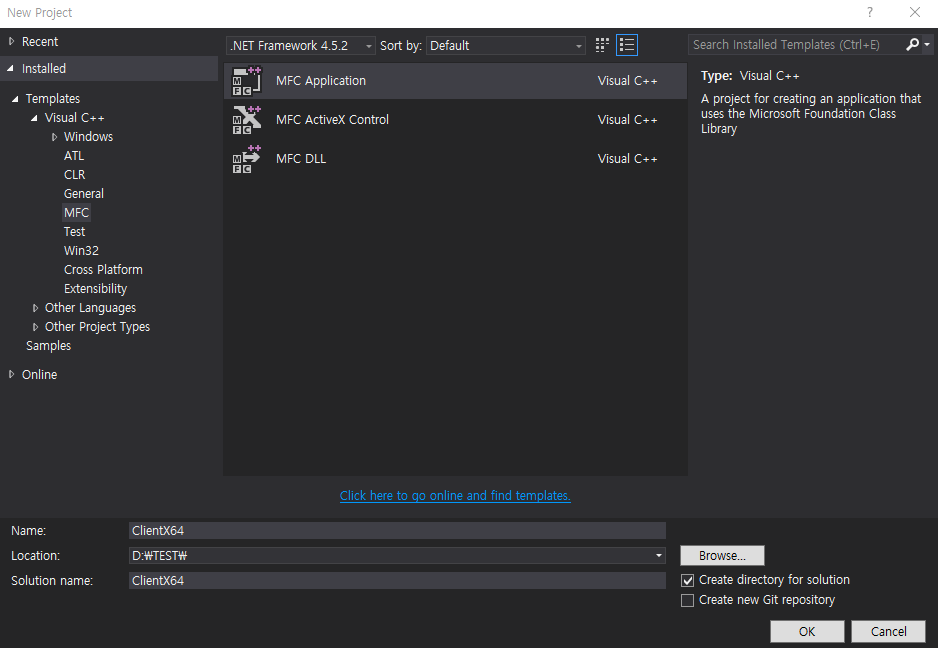Screen dimensions: 938x648
Task: Select the MFC Application name text
Action: coord(321,81)
